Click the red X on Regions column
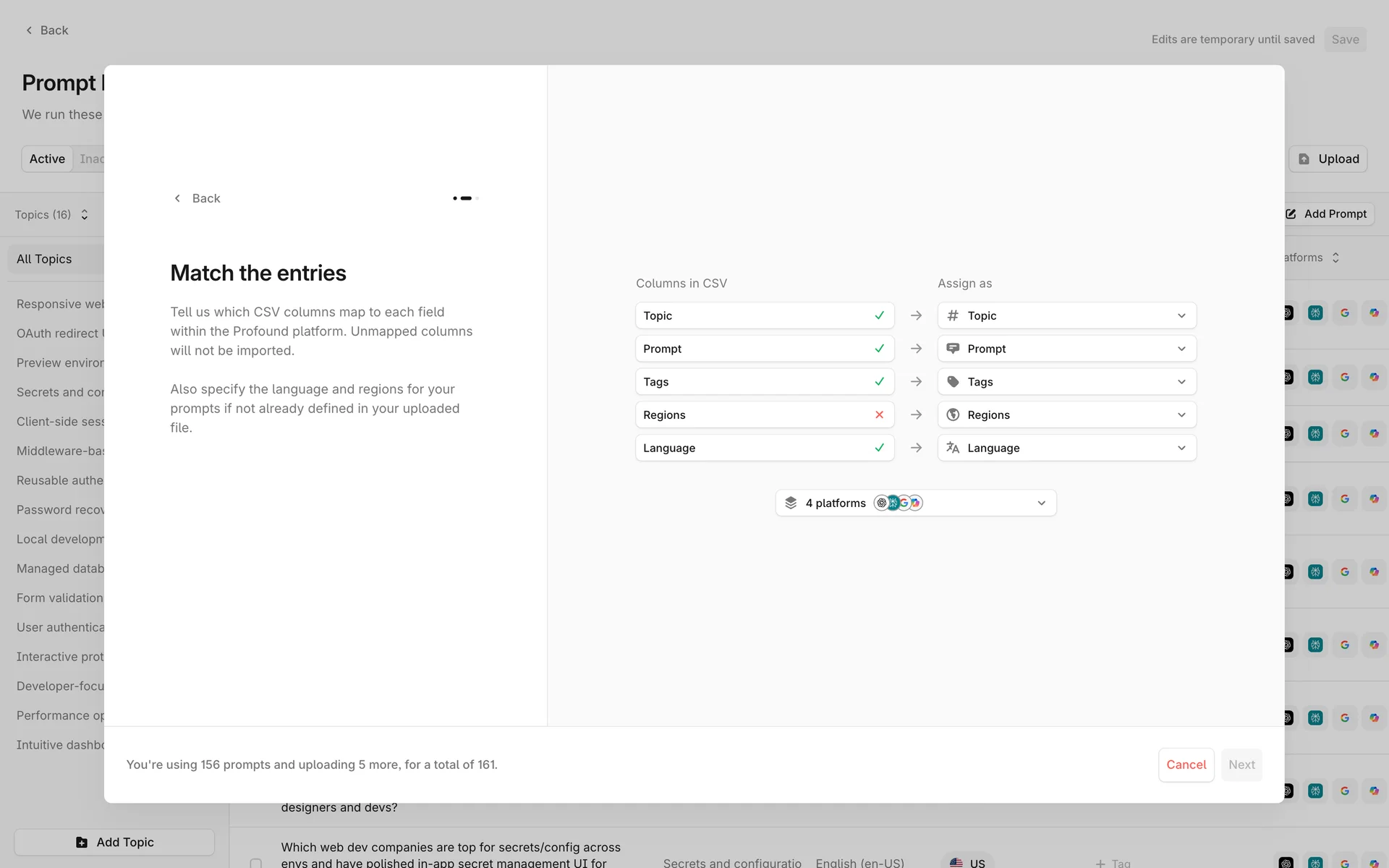Viewport: 1389px width, 868px height. coord(879,415)
